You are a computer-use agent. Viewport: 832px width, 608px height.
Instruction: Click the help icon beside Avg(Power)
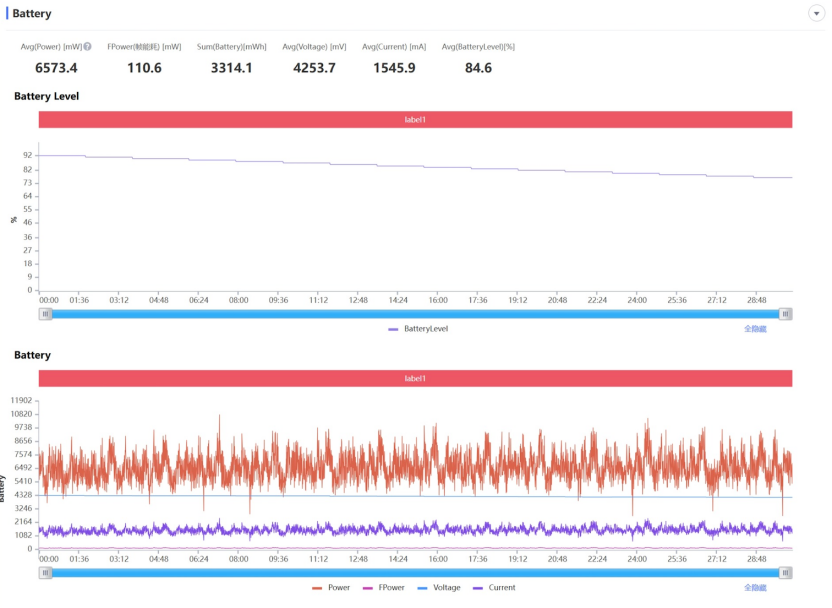pos(87,47)
